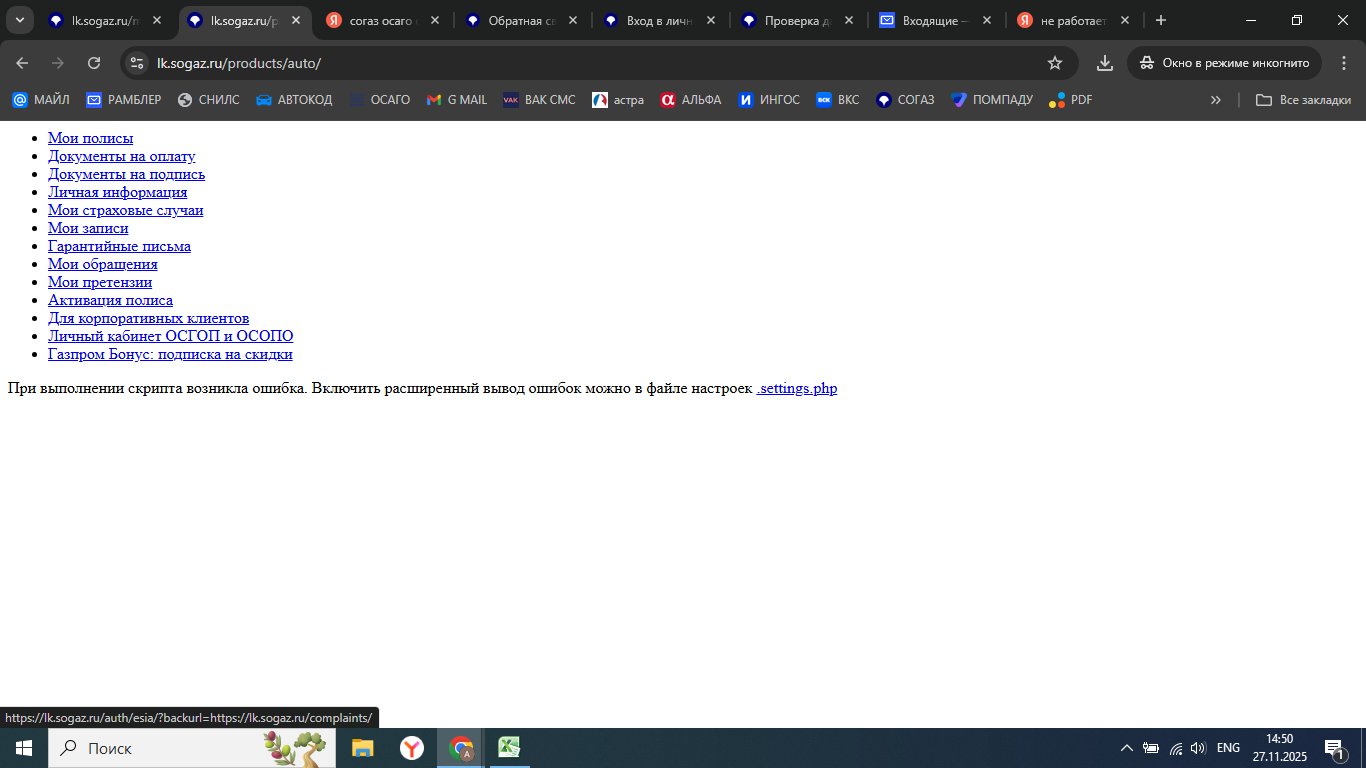
Task: Switch to the Входящие mail tab
Action: tap(934, 20)
